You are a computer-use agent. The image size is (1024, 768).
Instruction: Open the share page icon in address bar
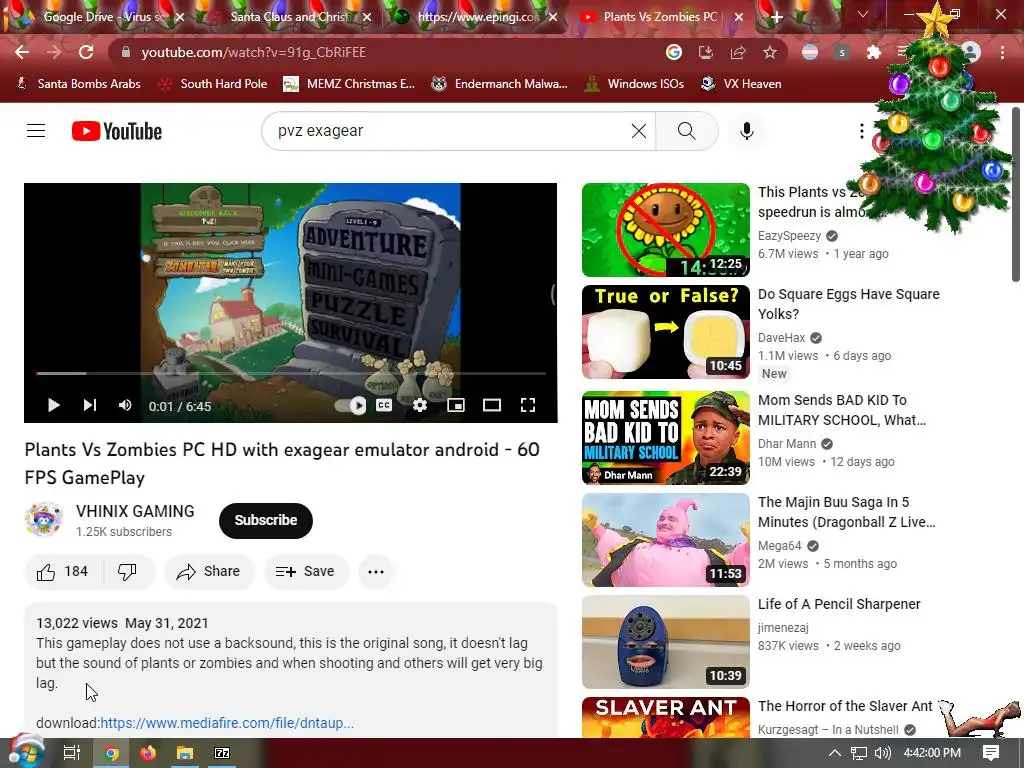click(738, 52)
